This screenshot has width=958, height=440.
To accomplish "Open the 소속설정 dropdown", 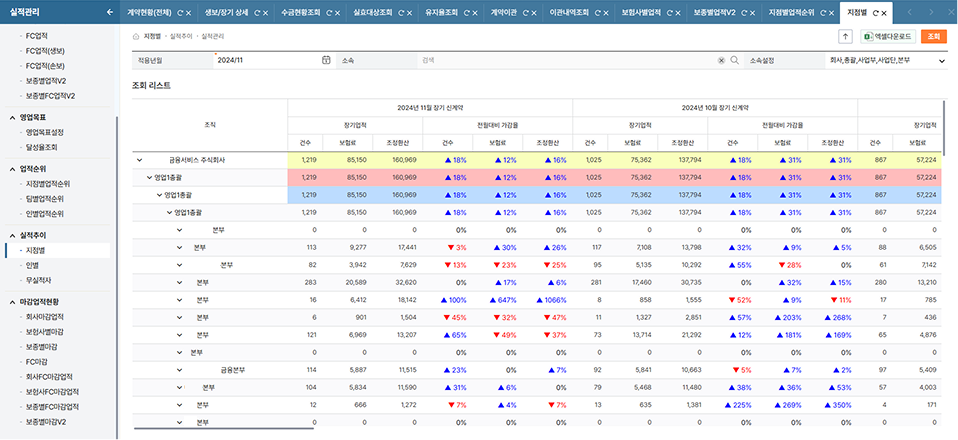I will click(x=941, y=60).
